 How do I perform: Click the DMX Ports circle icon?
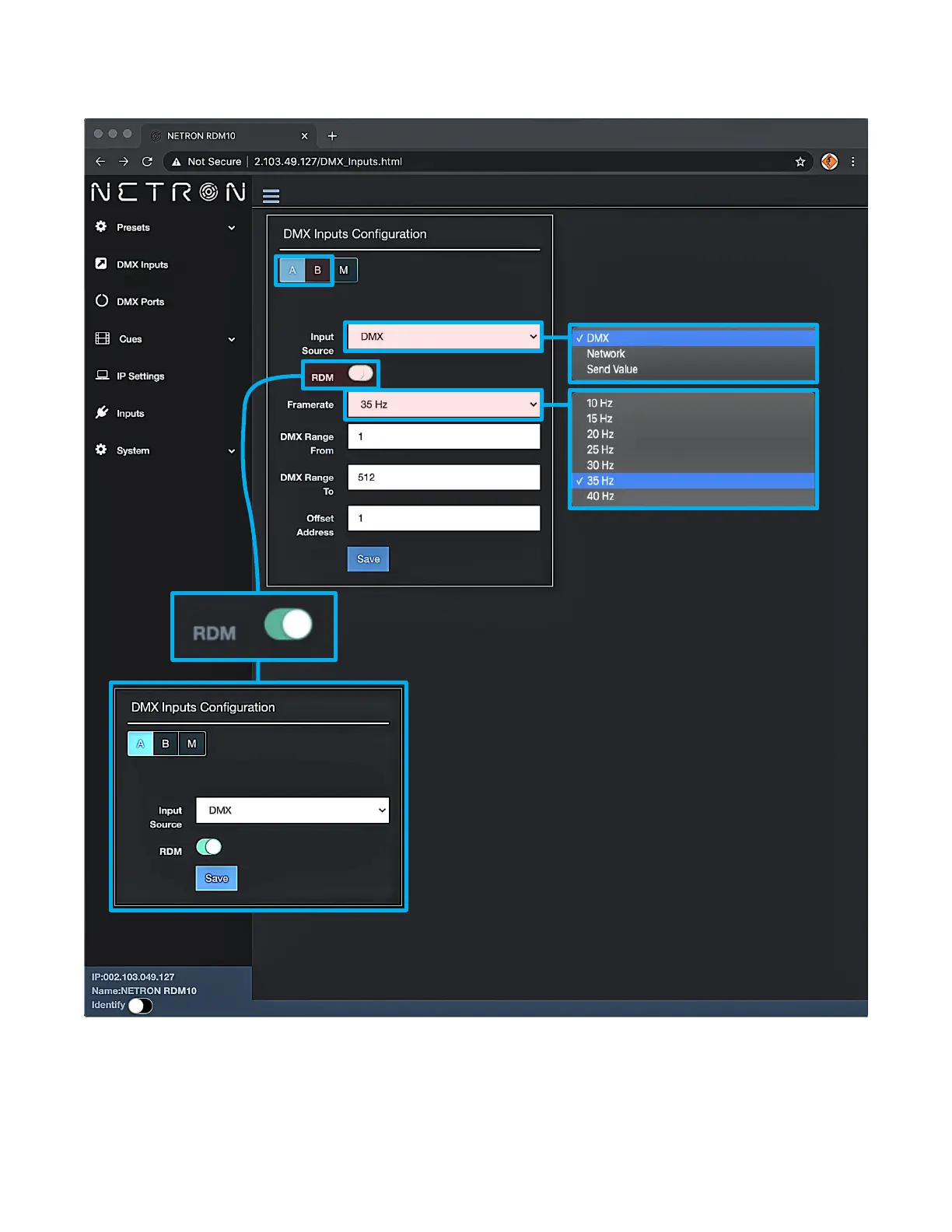101,301
